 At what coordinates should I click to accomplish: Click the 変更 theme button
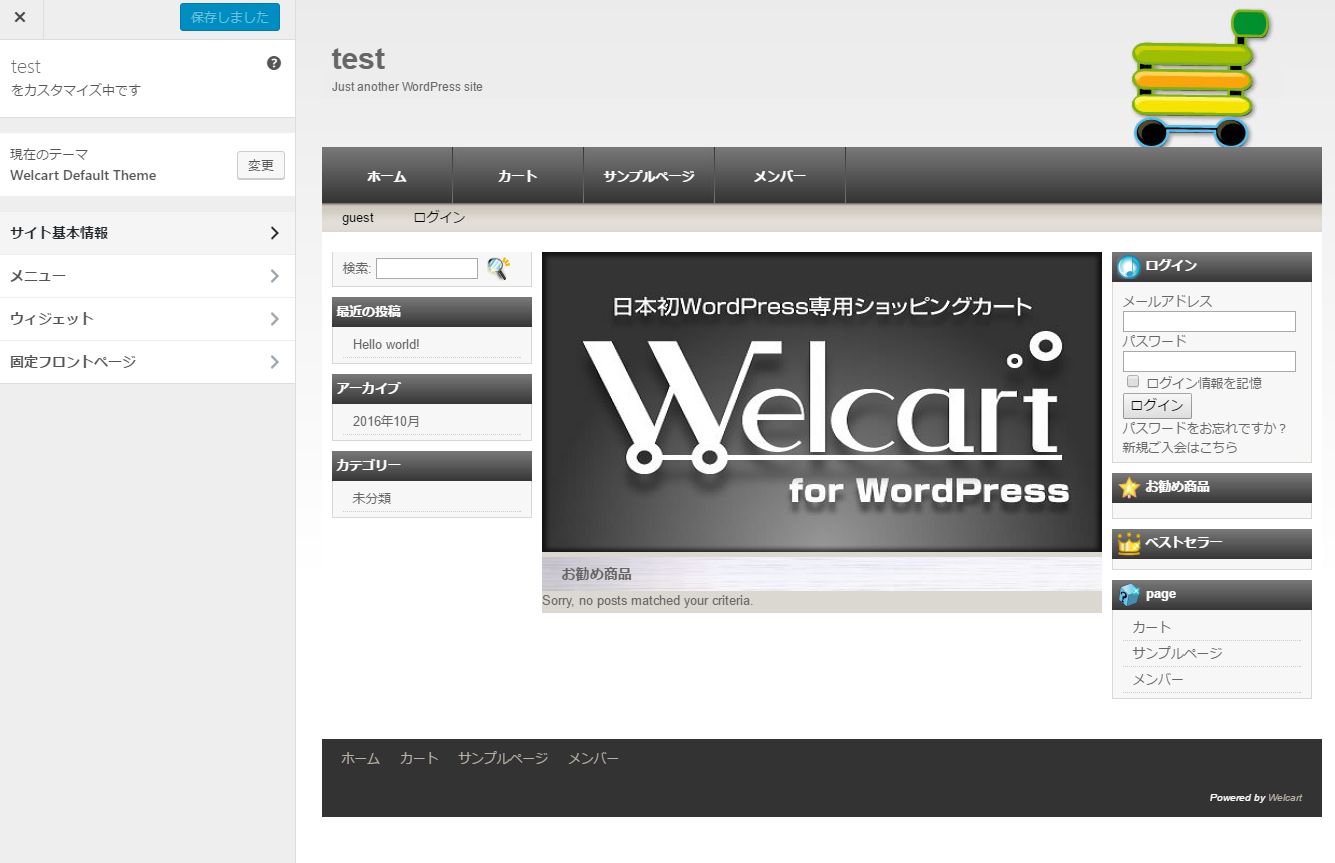(x=261, y=165)
